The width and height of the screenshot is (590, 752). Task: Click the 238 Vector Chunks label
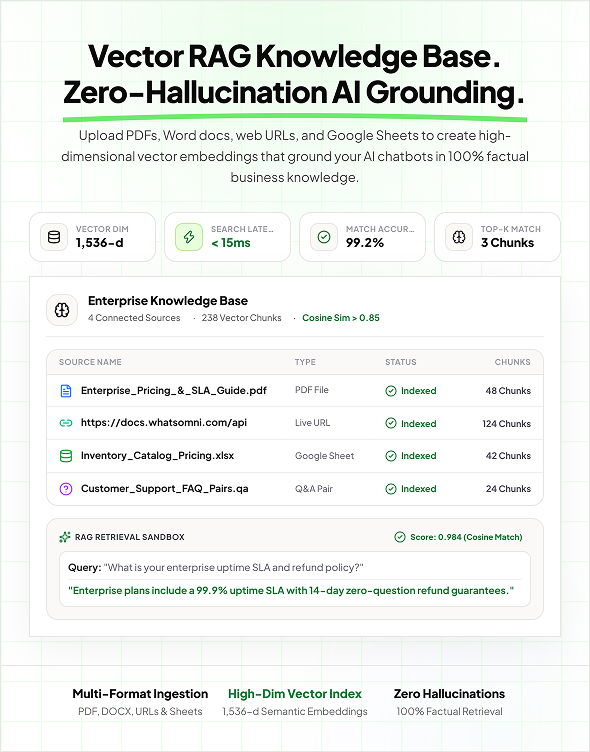pyautogui.click(x=241, y=317)
